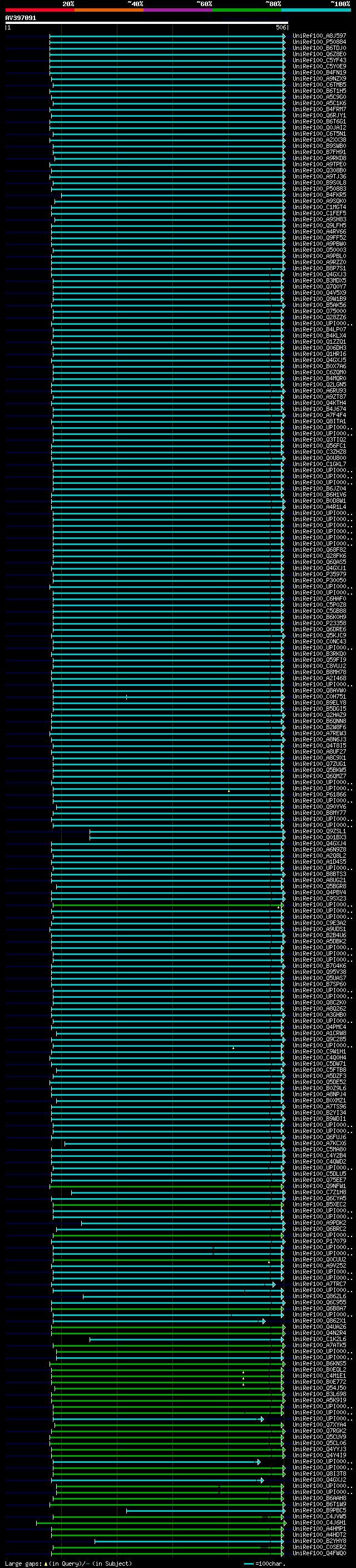Select hit UniRef100_A8J597

tap(319, 36)
